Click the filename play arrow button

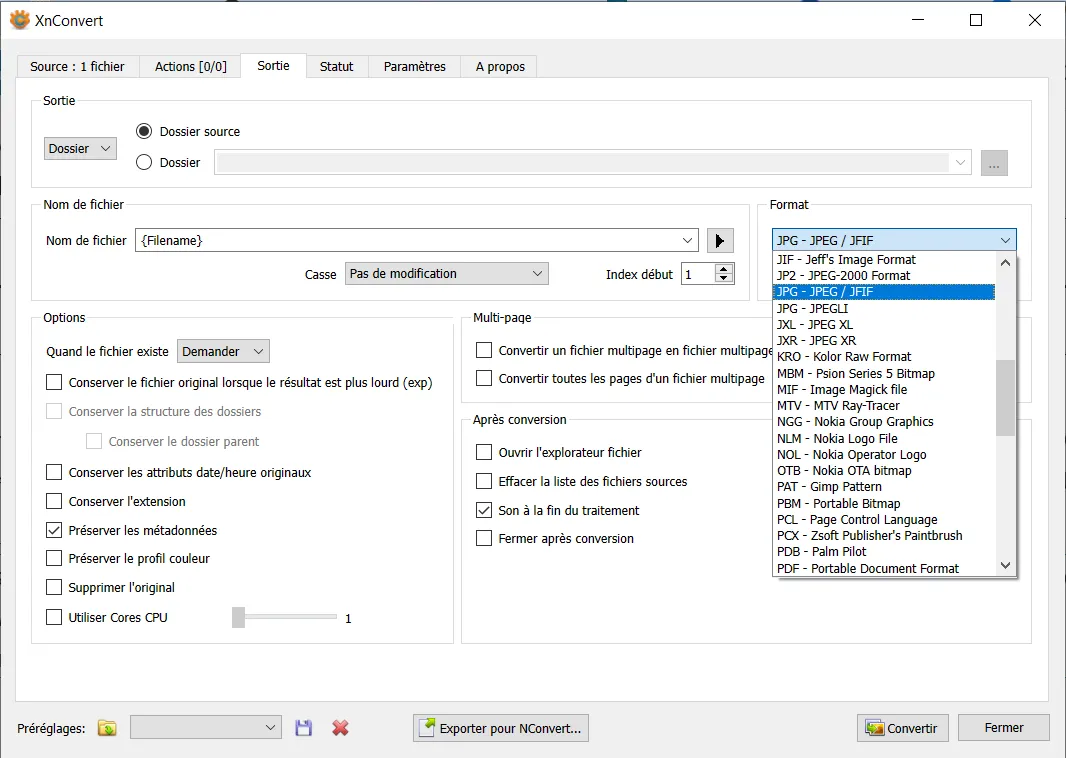pyautogui.click(x=720, y=241)
